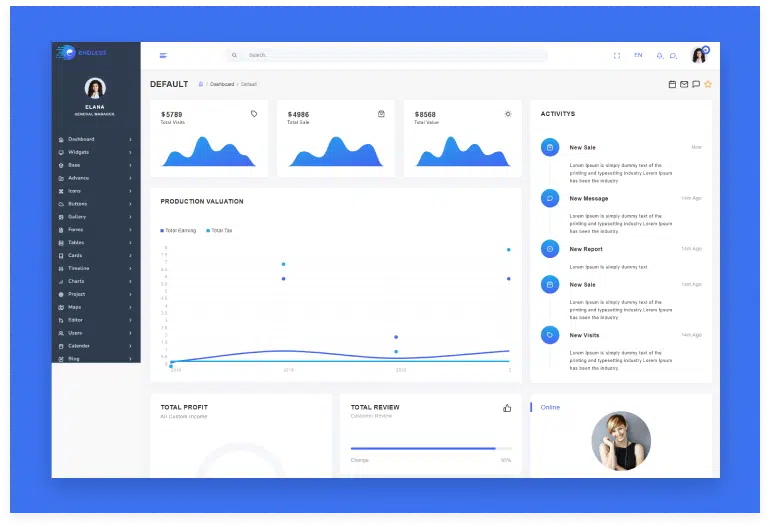Click the New Message activity title
The image size is (770, 527).
pos(588,198)
